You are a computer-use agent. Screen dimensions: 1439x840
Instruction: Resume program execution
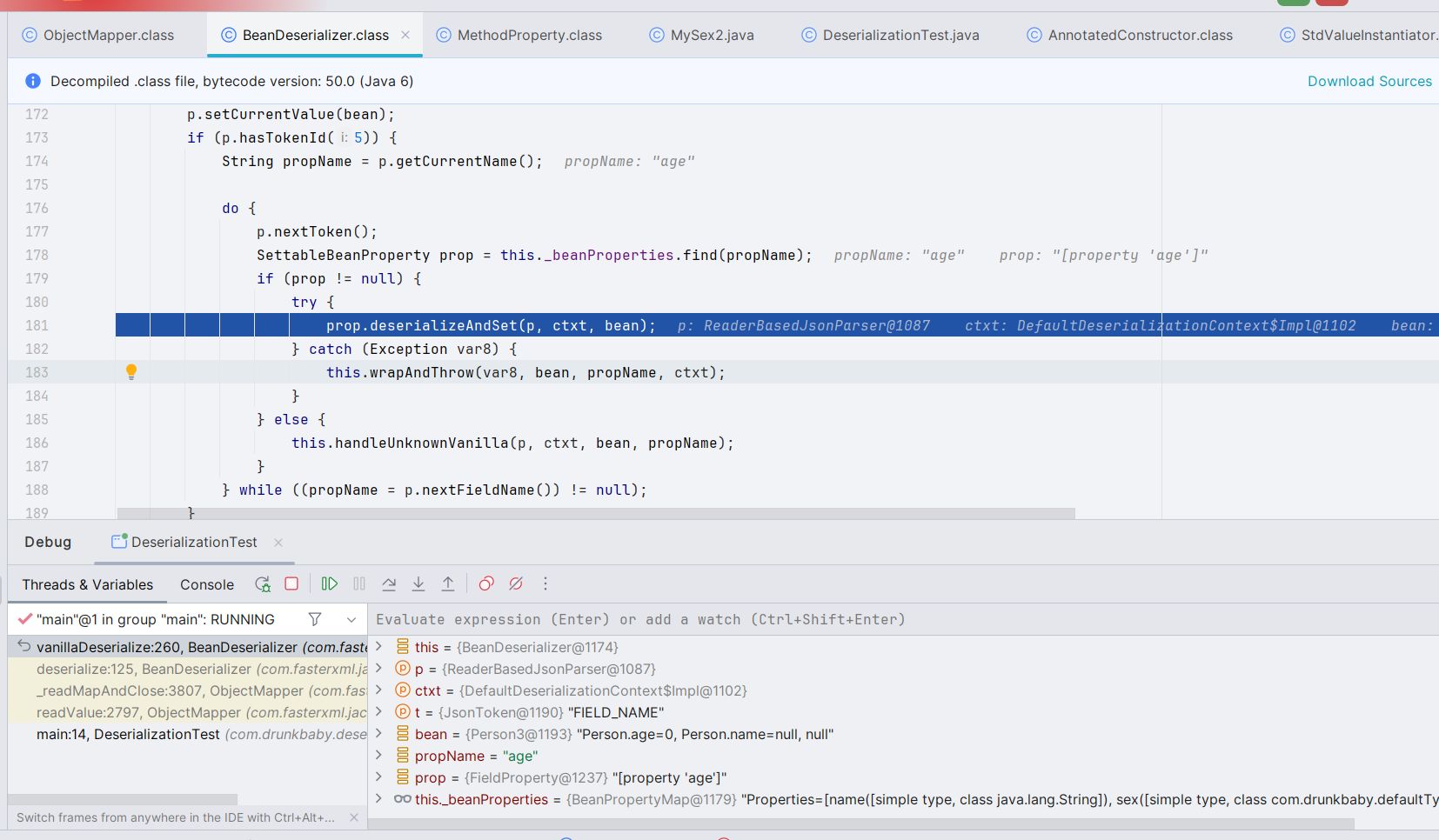[x=329, y=584]
